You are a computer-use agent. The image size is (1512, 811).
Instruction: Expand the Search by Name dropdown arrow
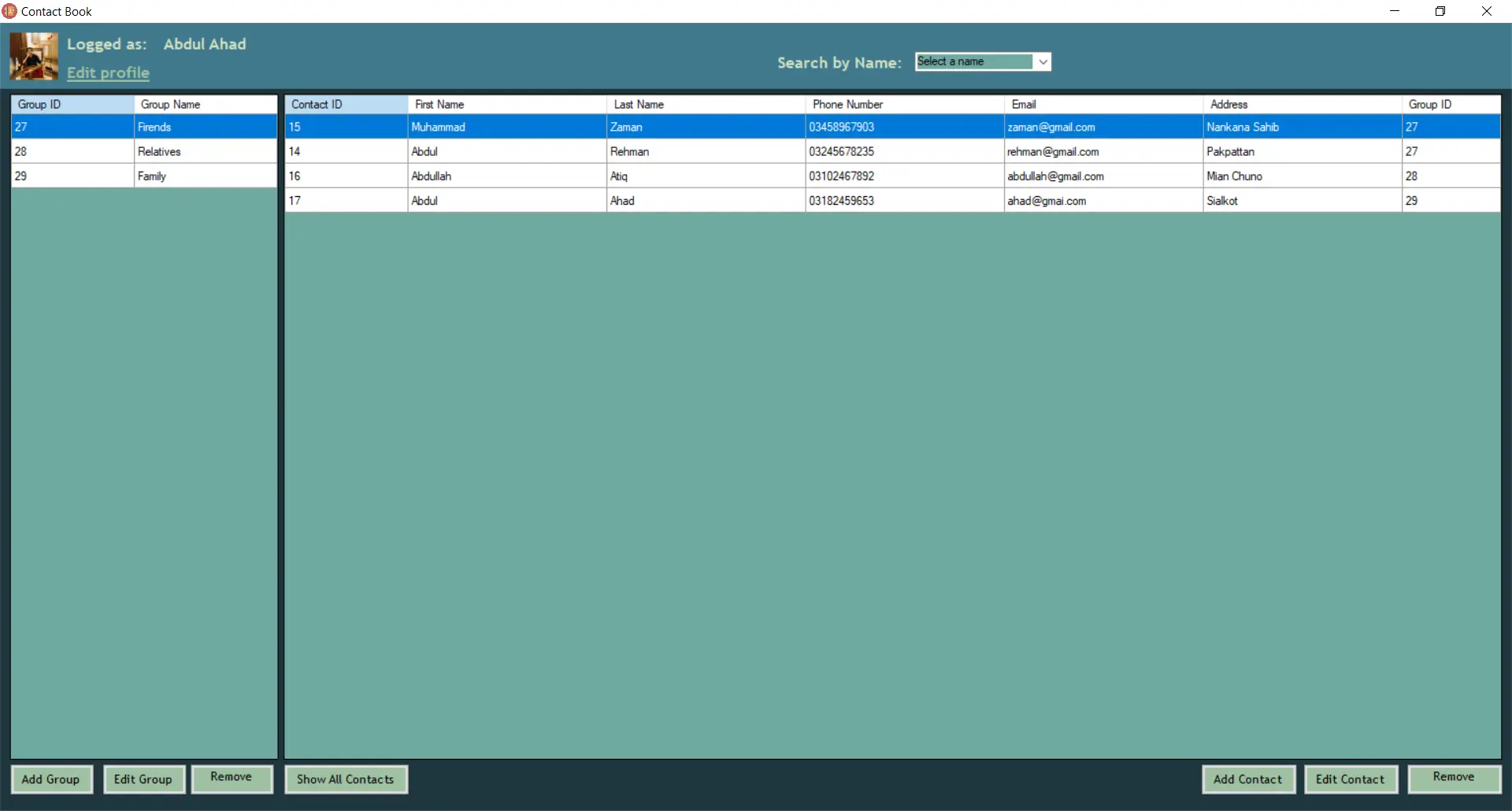(1043, 61)
